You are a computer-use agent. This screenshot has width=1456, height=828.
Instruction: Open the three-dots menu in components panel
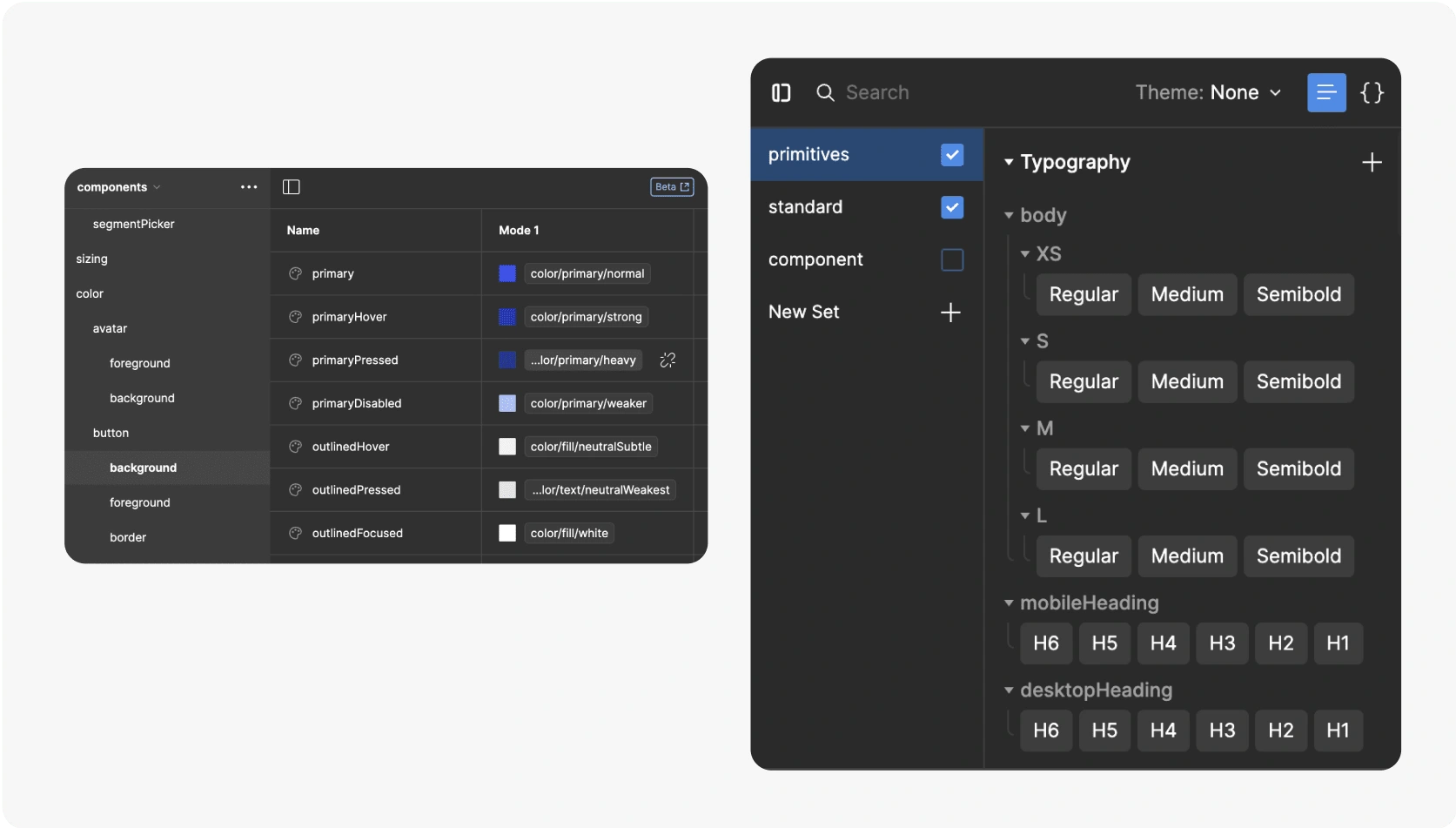pos(249,187)
